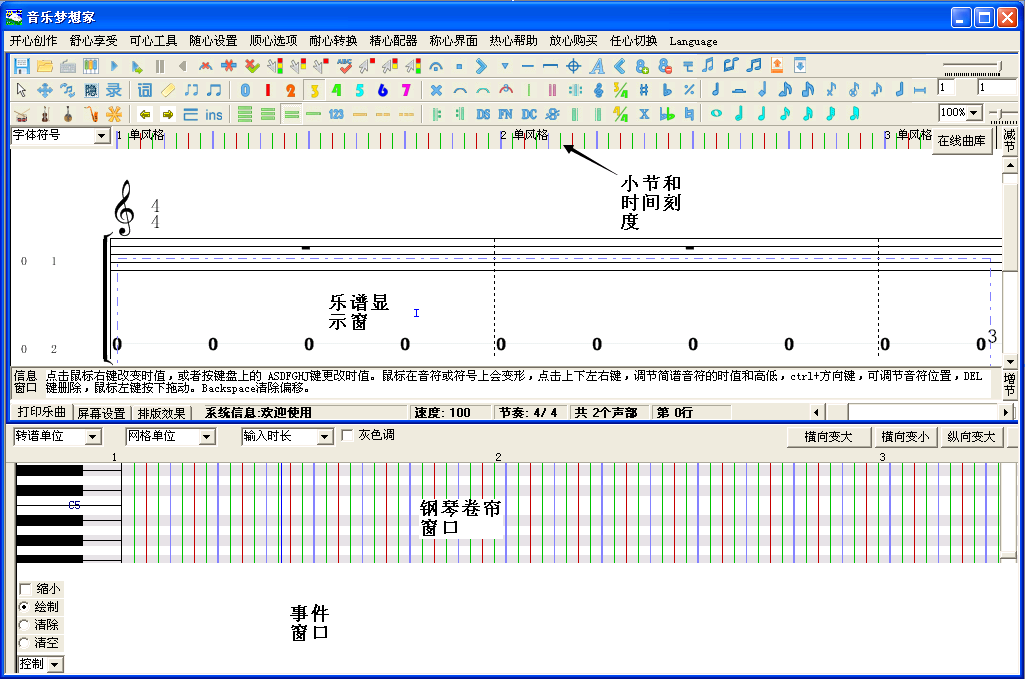Select the orange number 2 note
The width and height of the screenshot is (1025, 679).
(291, 90)
